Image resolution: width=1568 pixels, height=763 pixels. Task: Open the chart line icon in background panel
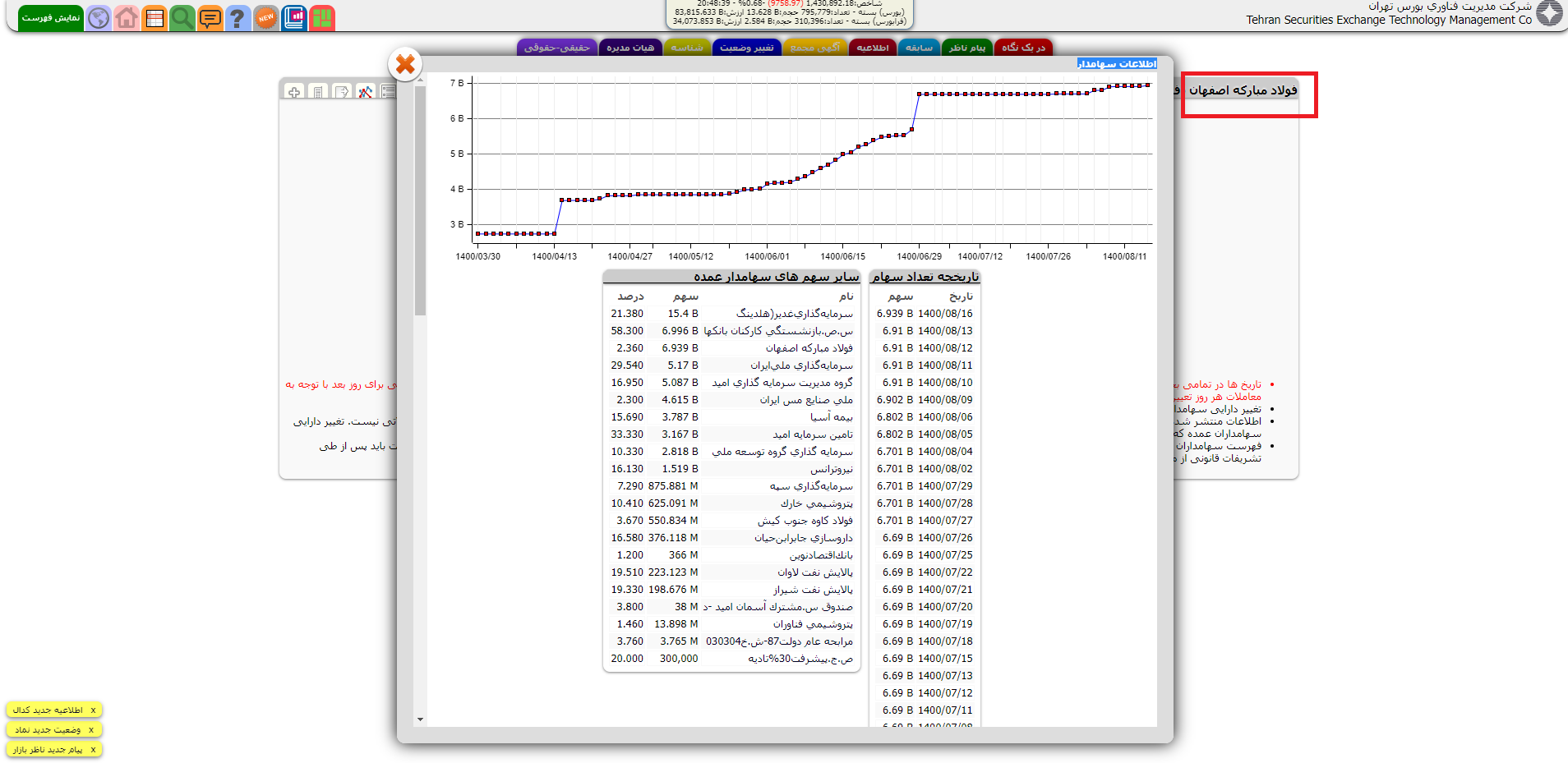366,91
